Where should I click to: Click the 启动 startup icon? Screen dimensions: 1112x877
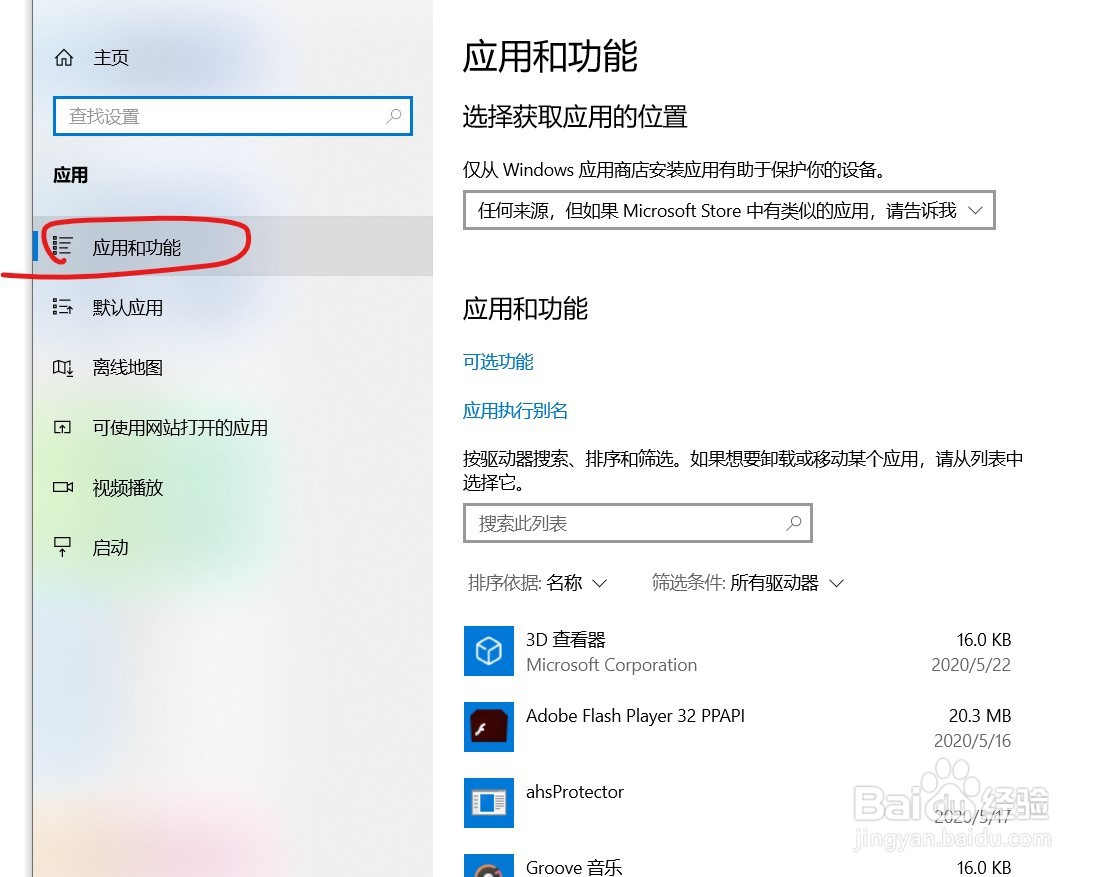[x=62, y=547]
